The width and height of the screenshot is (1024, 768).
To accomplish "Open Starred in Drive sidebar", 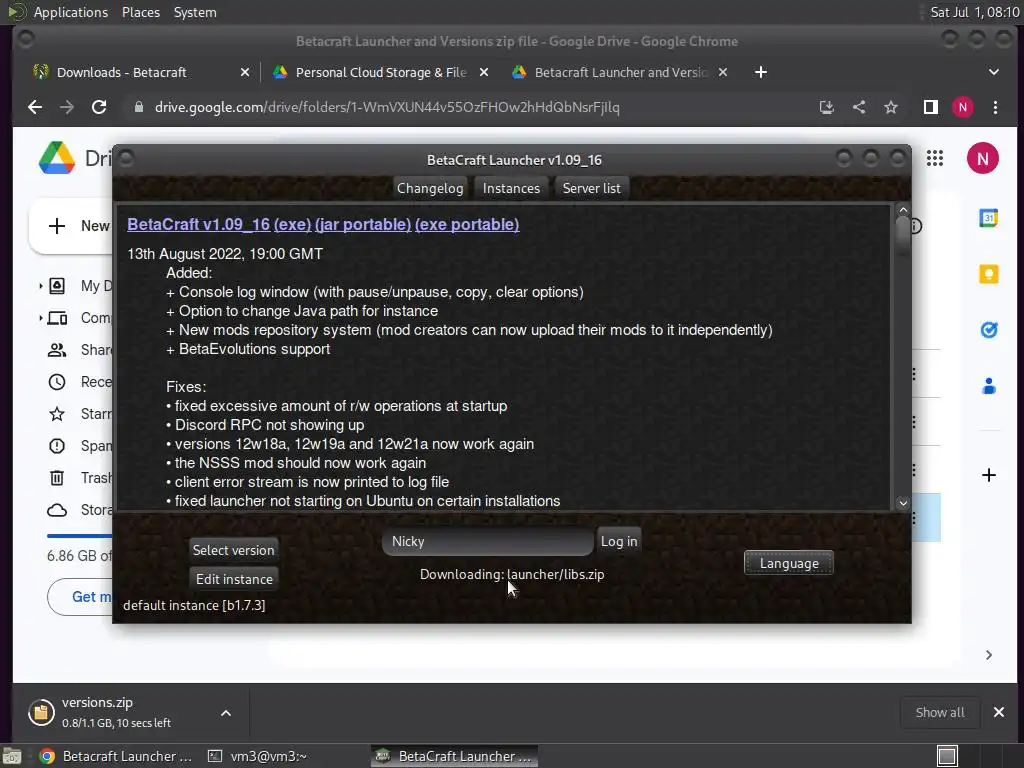I will tap(78, 414).
